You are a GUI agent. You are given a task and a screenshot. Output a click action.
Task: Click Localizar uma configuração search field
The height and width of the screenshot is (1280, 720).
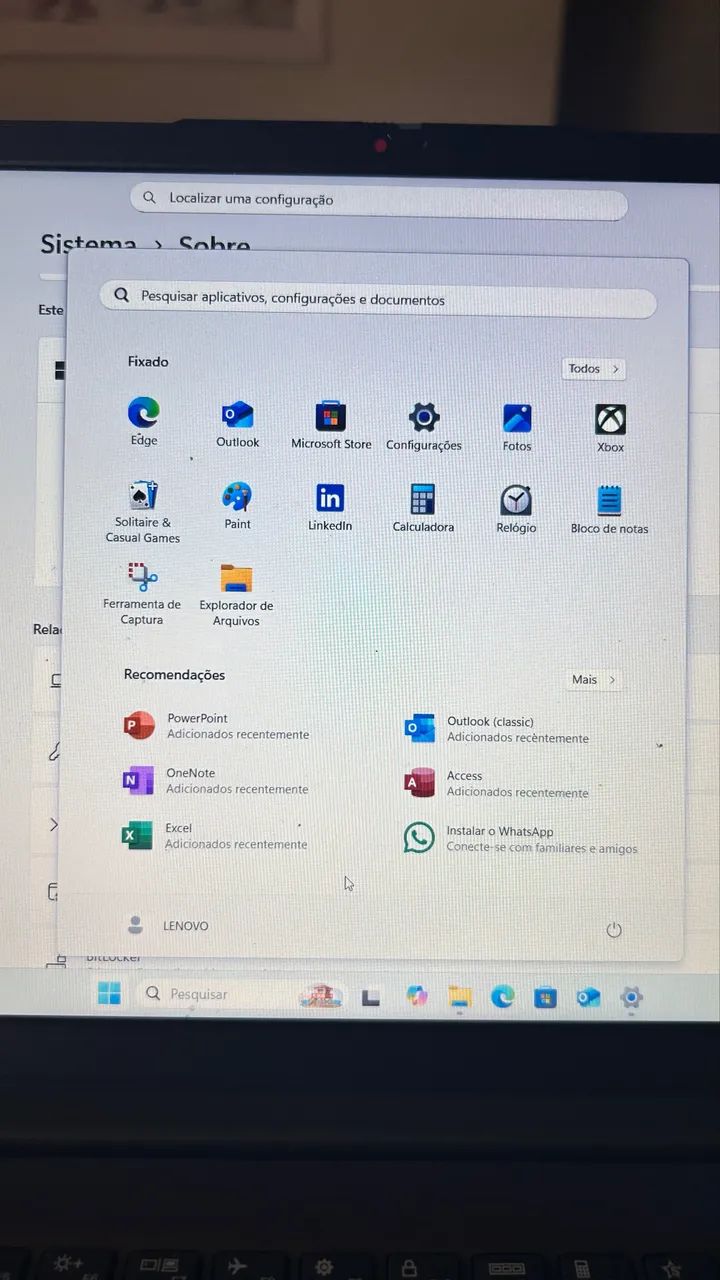[378, 201]
